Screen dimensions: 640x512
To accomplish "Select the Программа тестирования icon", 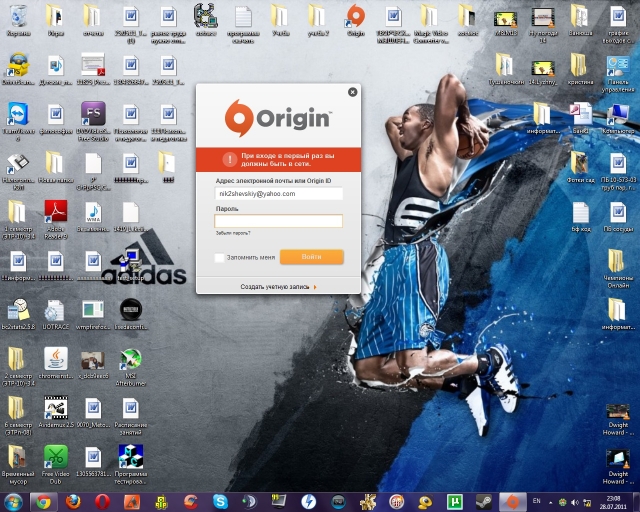I will (131, 464).
